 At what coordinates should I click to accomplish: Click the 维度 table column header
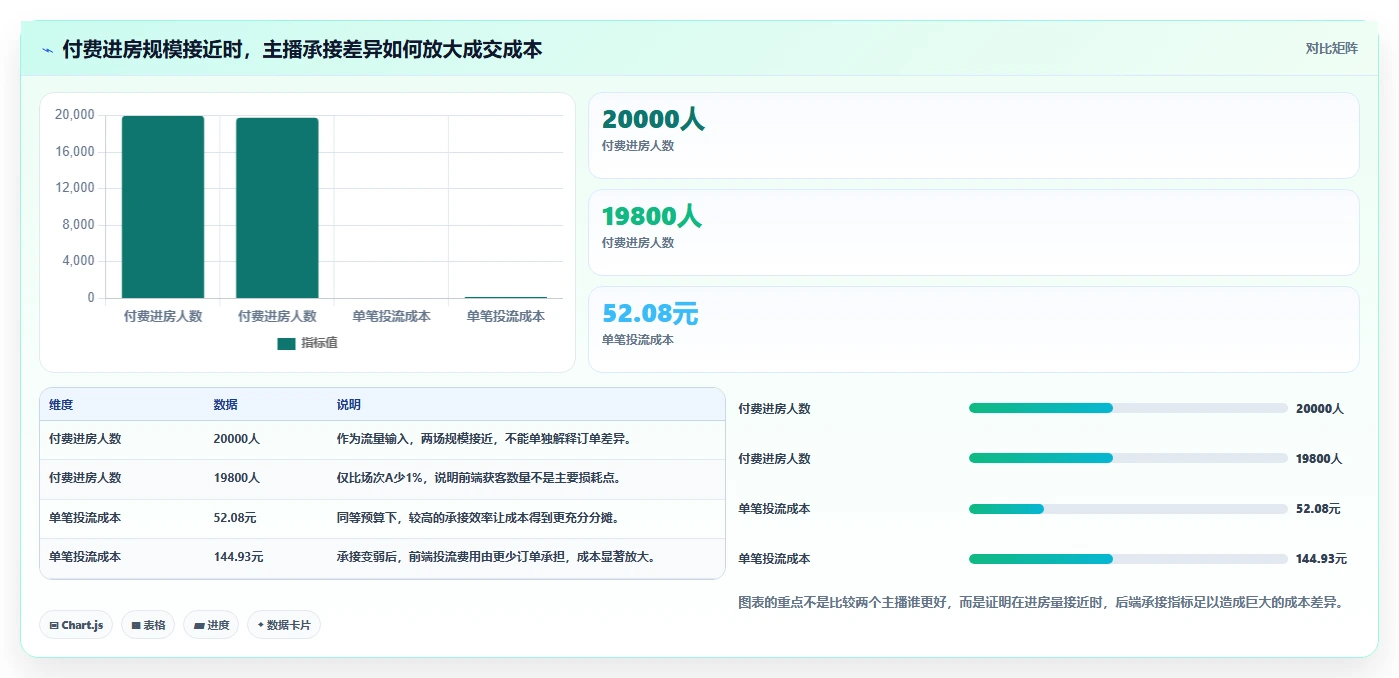coord(61,405)
